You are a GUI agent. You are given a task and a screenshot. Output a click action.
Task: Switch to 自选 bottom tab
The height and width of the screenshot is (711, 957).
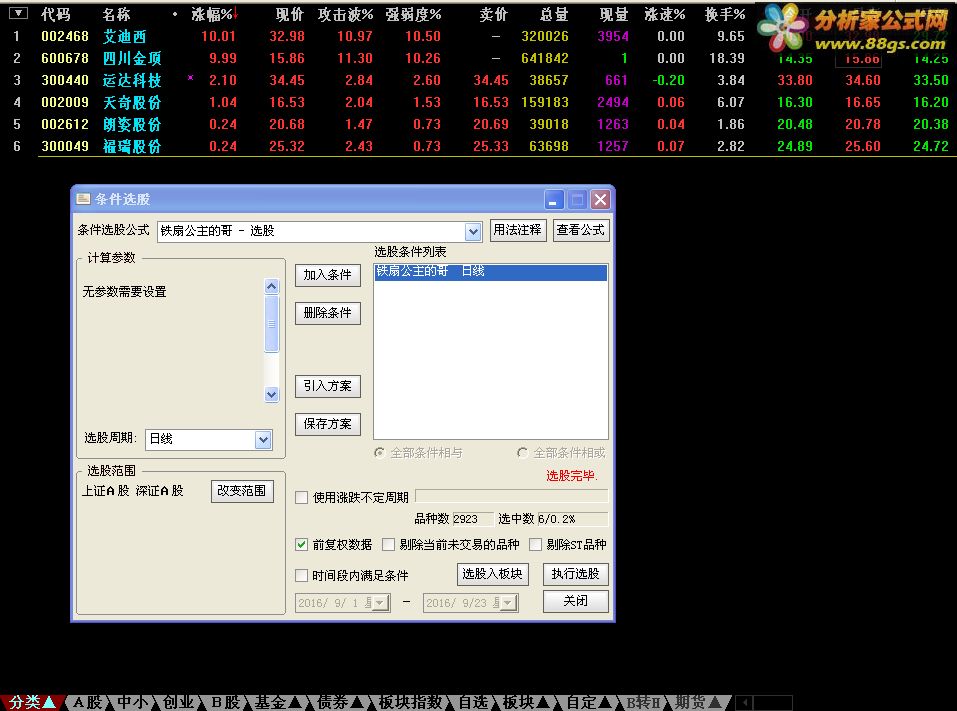[474, 702]
